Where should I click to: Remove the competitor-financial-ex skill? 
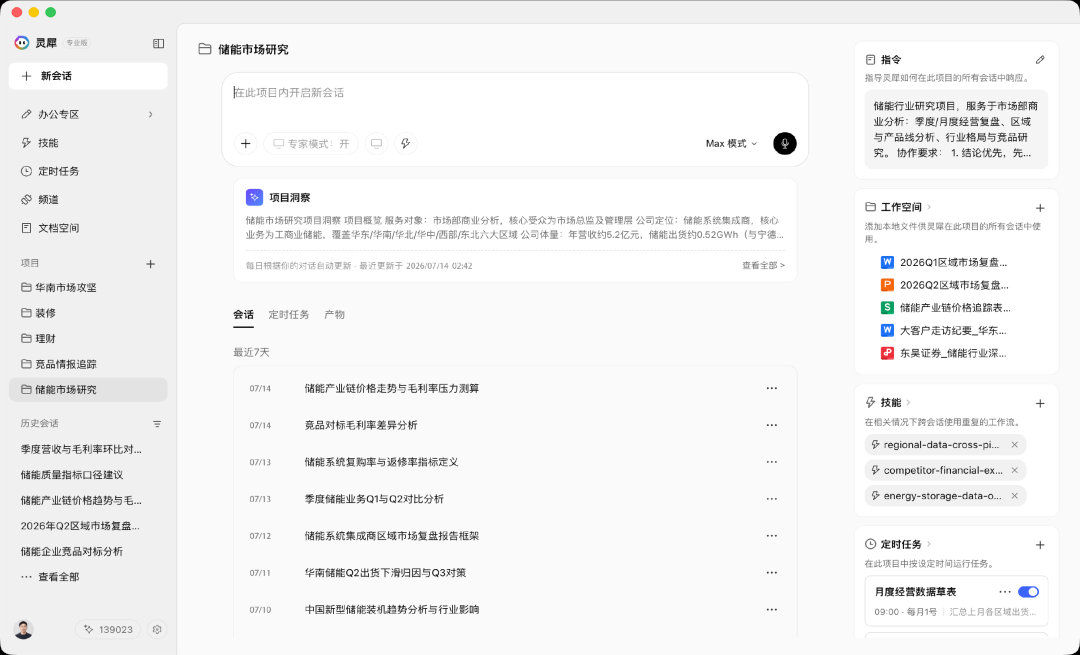click(1015, 470)
